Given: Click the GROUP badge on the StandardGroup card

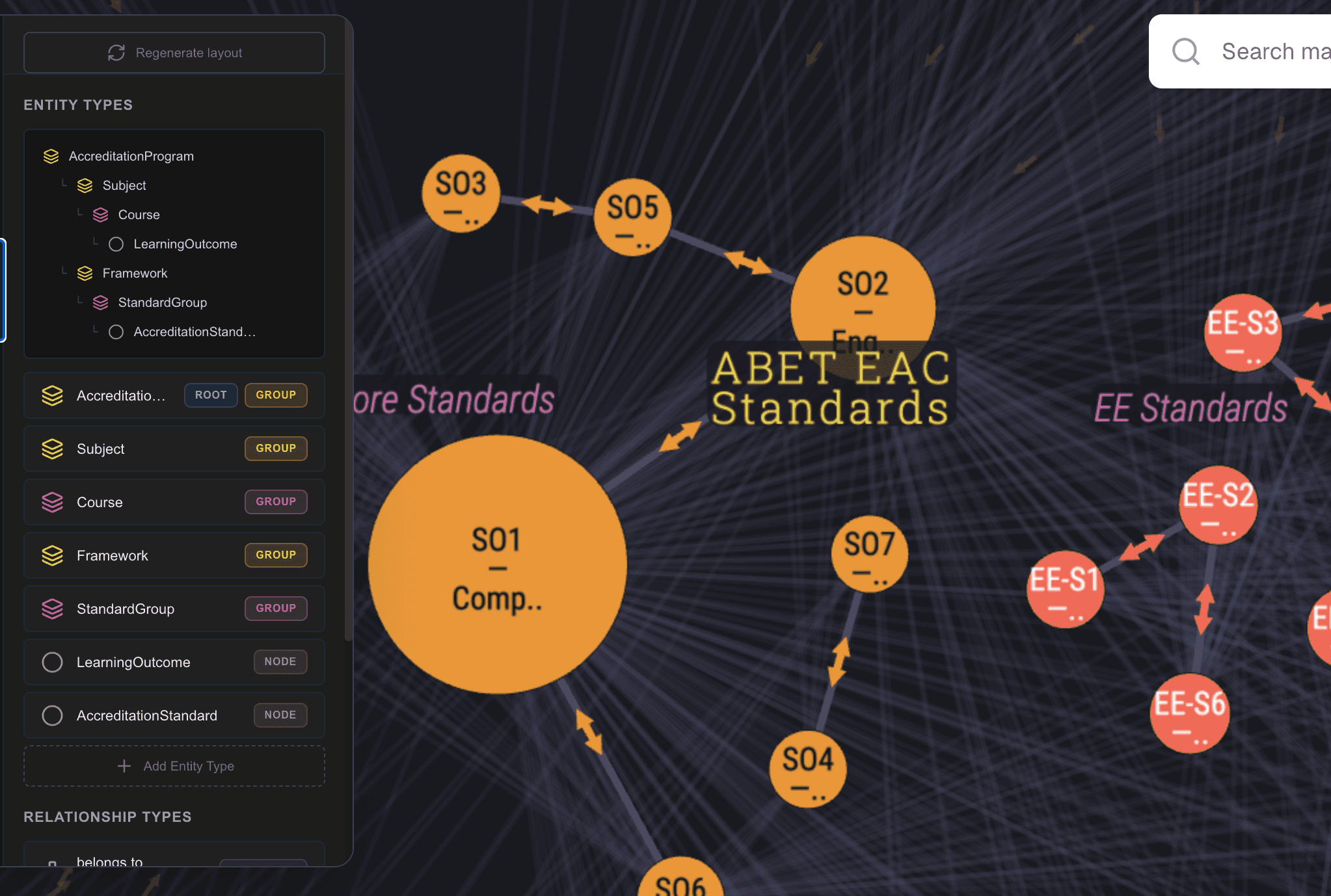Looking at the screenshot, I should (276, 608).
